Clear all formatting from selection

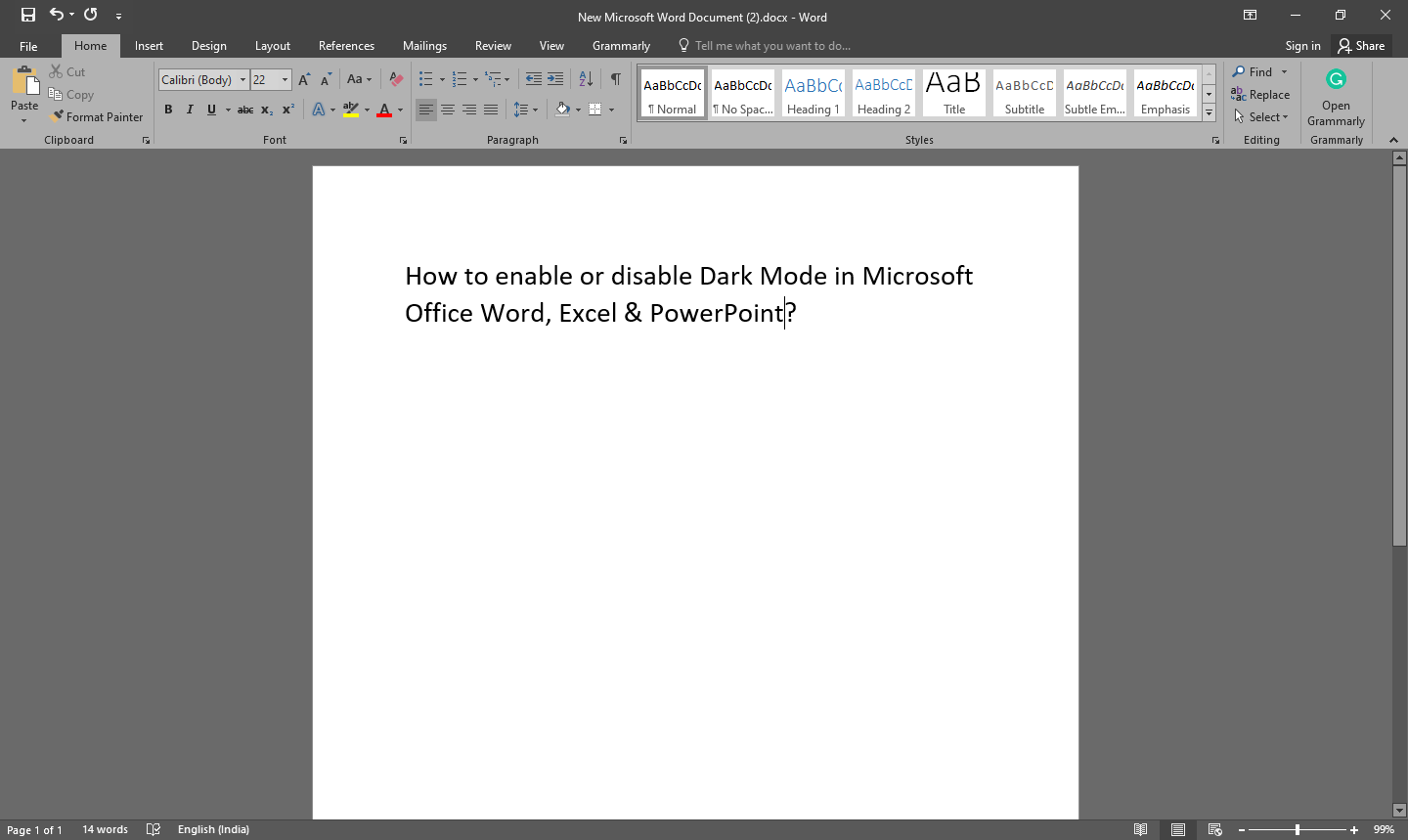396,79
